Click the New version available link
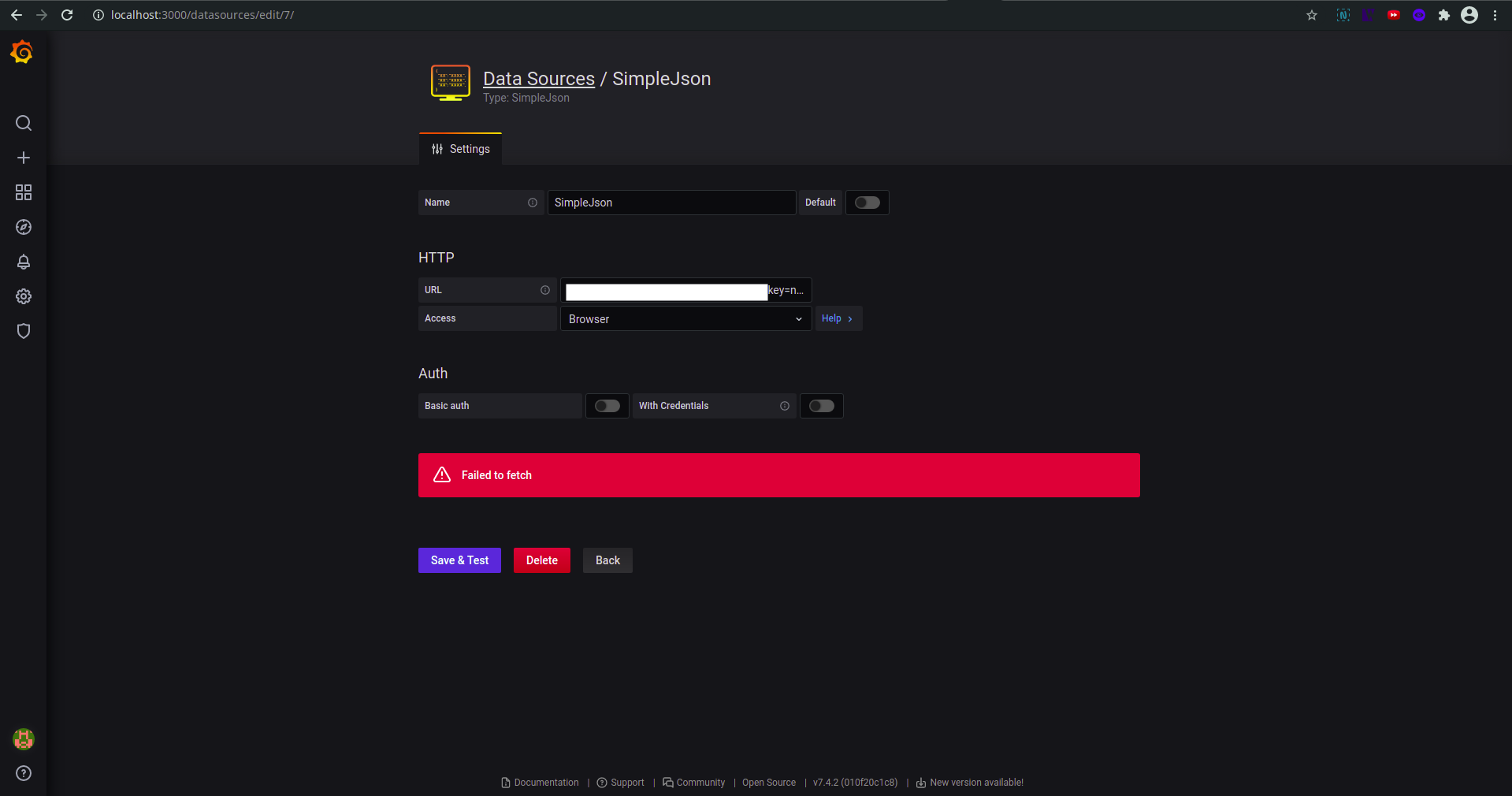The width and height of the screenshot is (1512, 796). coord(970,783)
